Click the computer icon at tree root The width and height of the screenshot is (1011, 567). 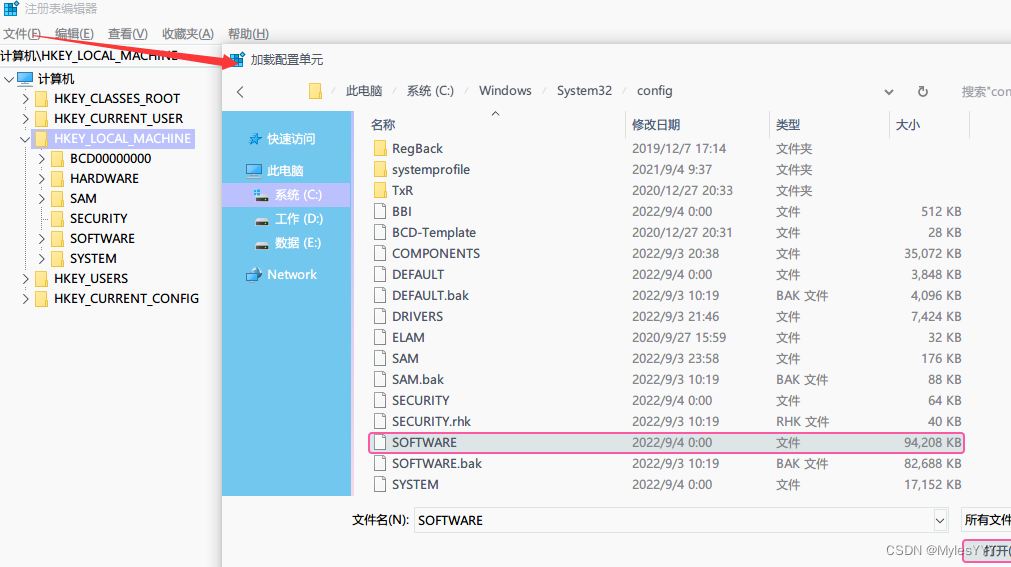[x=25, y=79]
